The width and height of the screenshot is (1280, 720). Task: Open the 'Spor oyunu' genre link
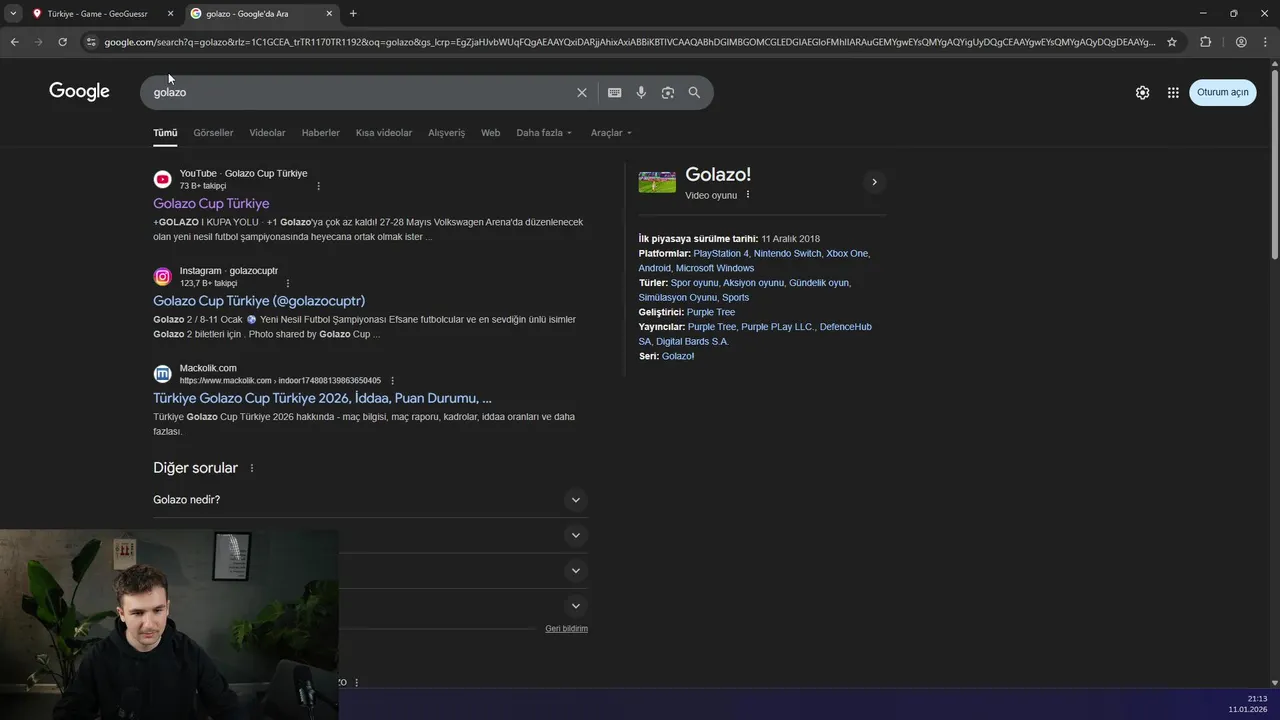(694, 283)
